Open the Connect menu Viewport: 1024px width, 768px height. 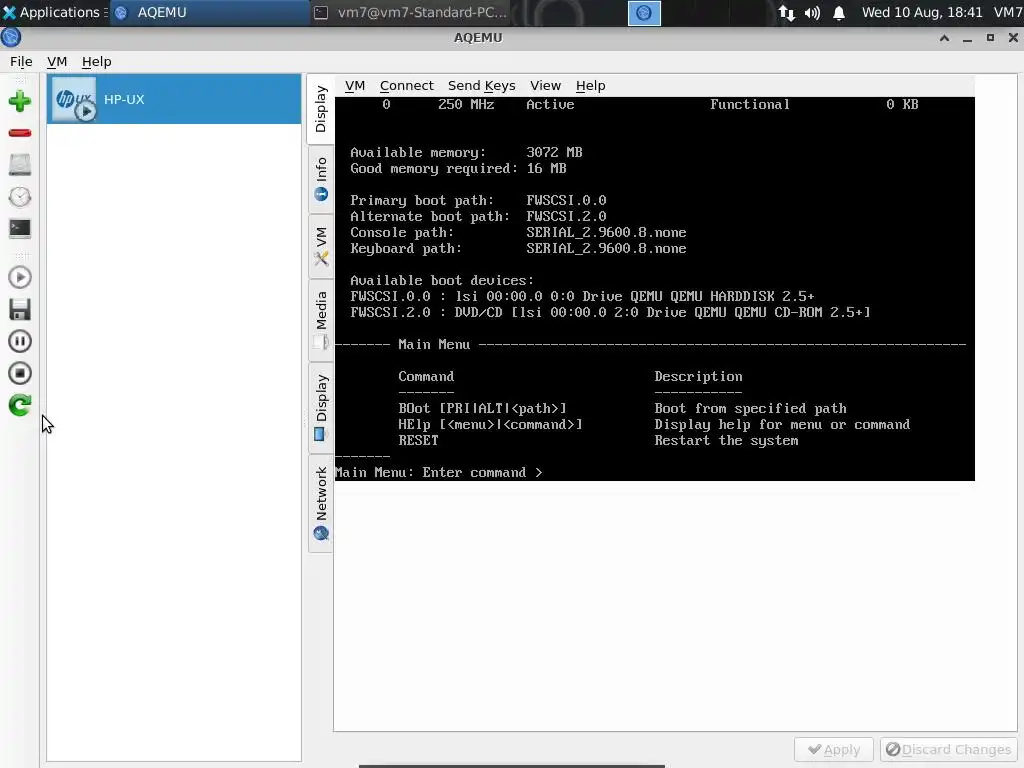tap(406, 86)
